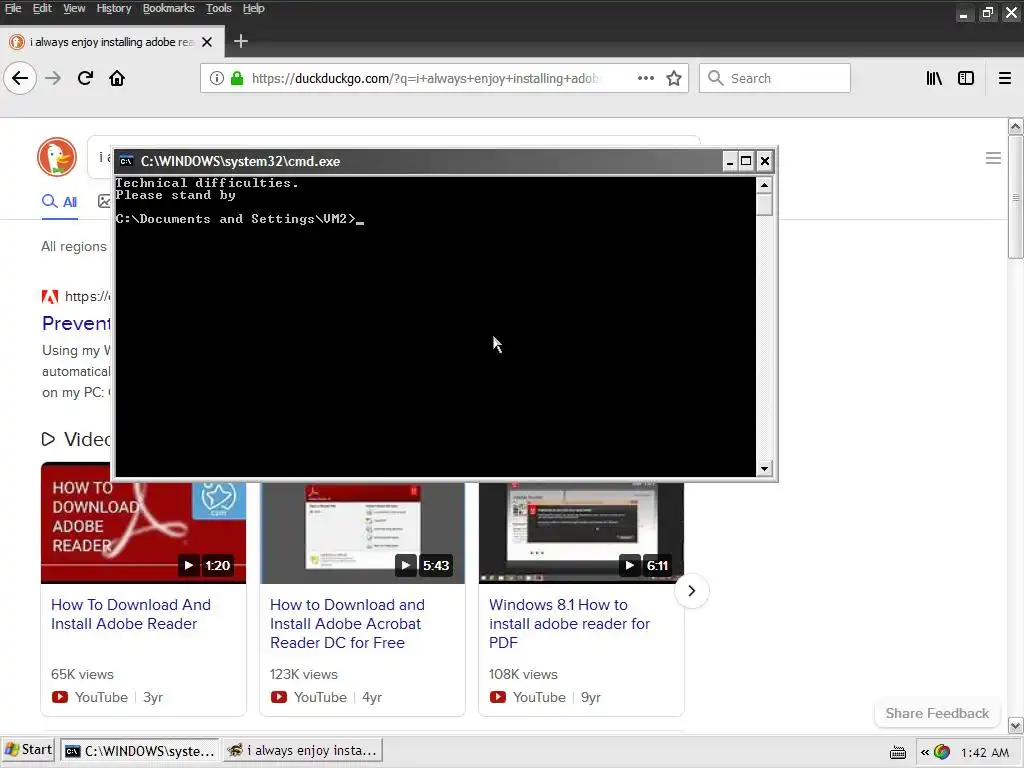Open page actions three-dot menu
Viewport: 1024px width, 768px height.
tap(646, 78)
